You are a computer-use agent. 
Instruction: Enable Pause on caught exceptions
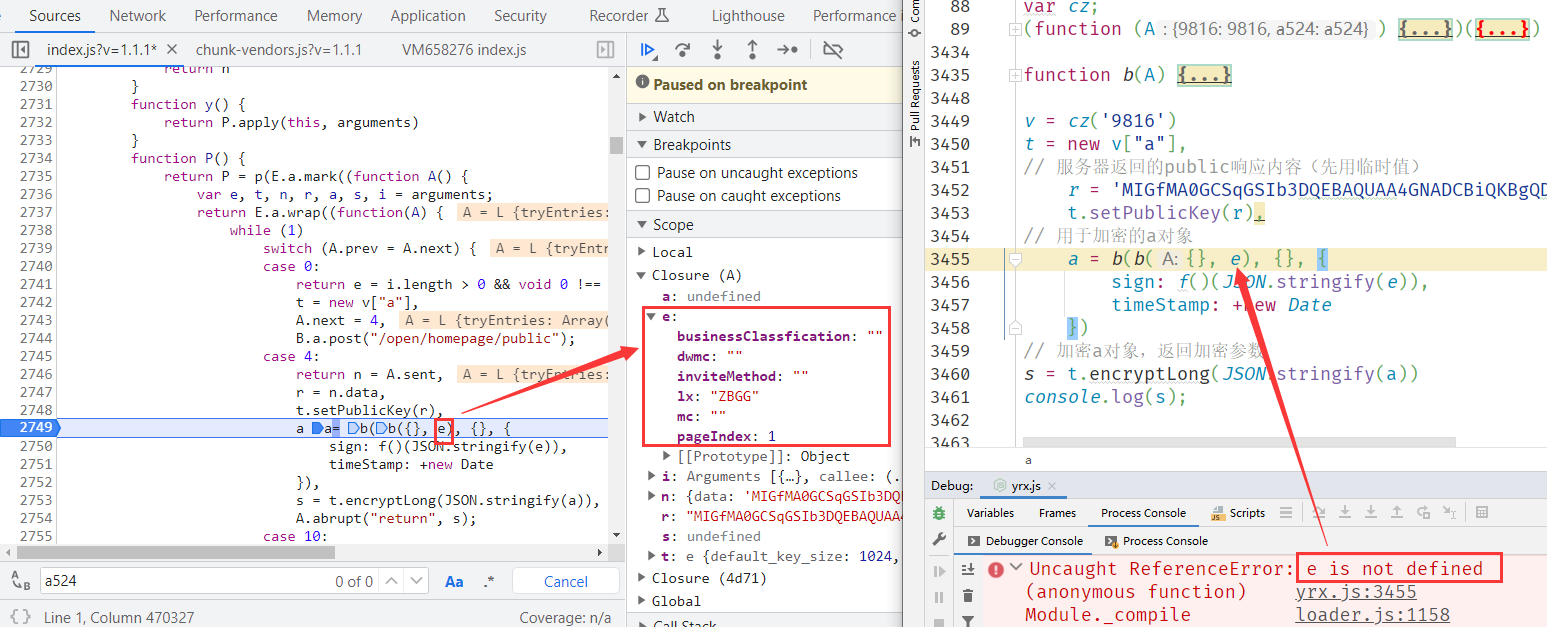(x=643, y=196)
